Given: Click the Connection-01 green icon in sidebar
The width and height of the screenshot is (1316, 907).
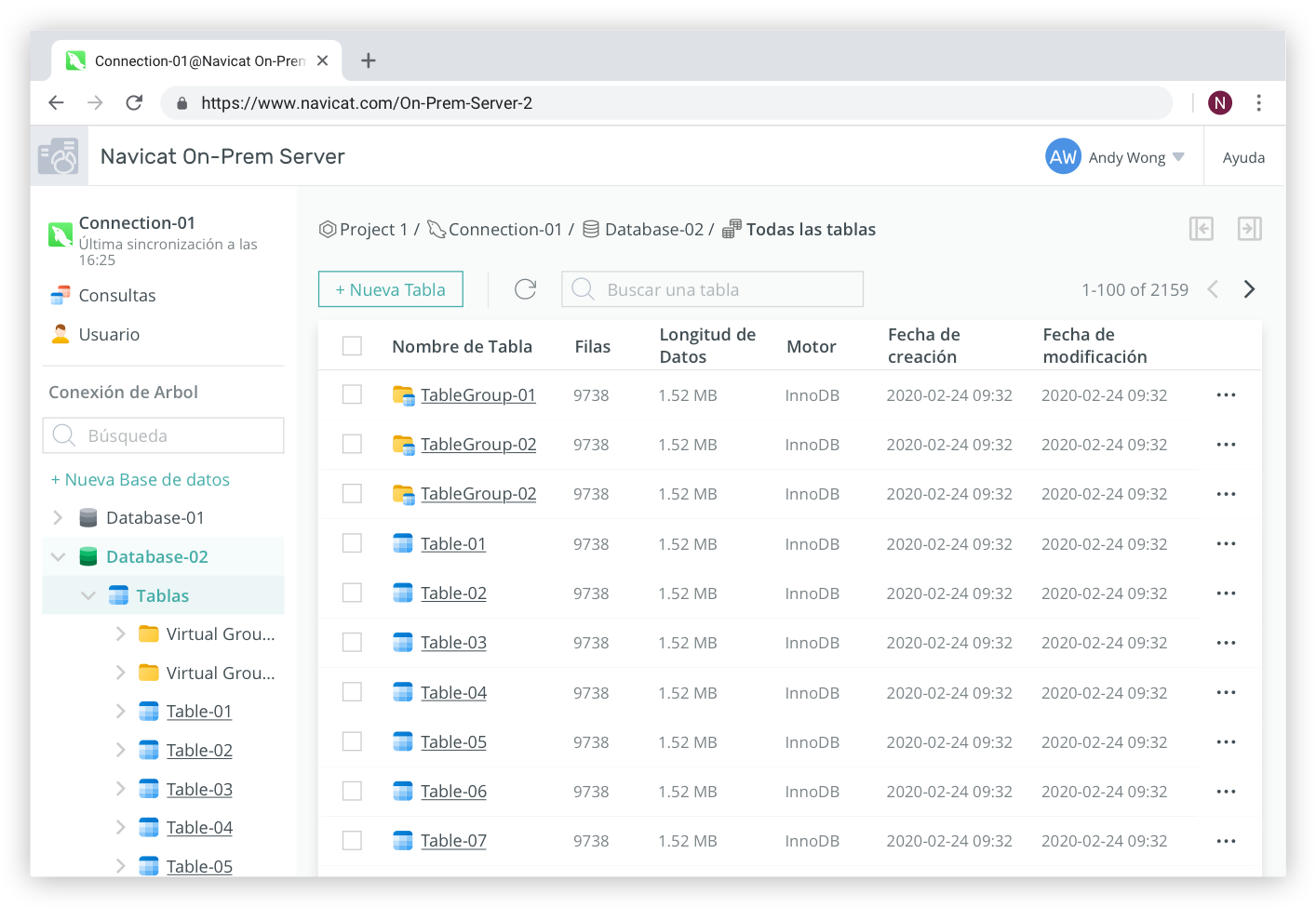Looking at the screenshot, I should click(x=60, y=235).
